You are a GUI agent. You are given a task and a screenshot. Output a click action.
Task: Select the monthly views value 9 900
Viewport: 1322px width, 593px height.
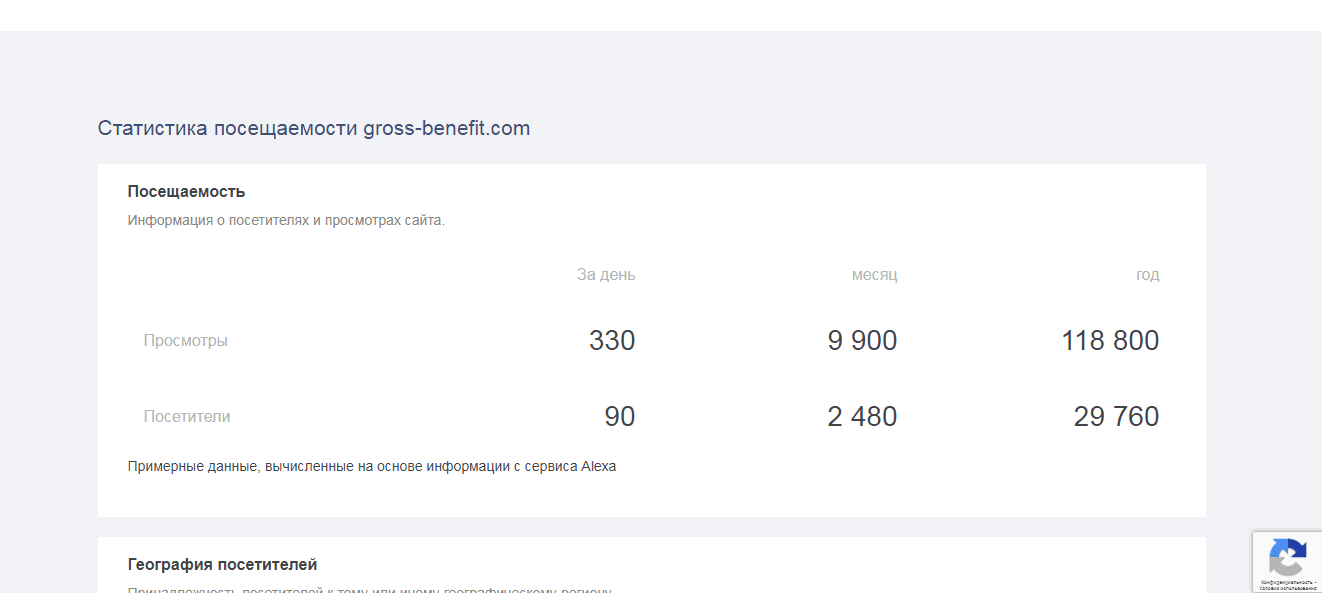coord(862,340)
